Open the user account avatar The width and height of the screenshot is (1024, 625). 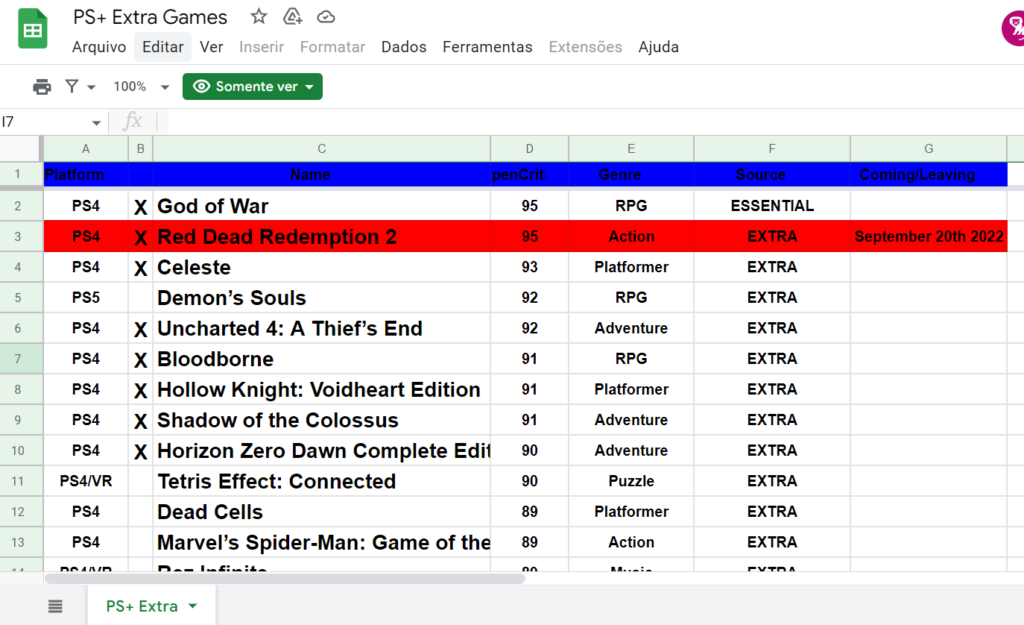(1014, 28)
